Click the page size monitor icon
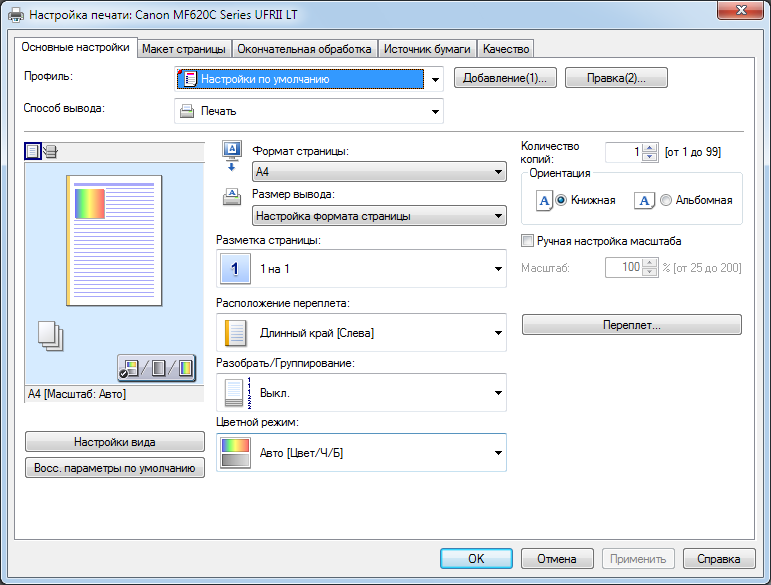The image size is (771, 585). tap(232, 156)
